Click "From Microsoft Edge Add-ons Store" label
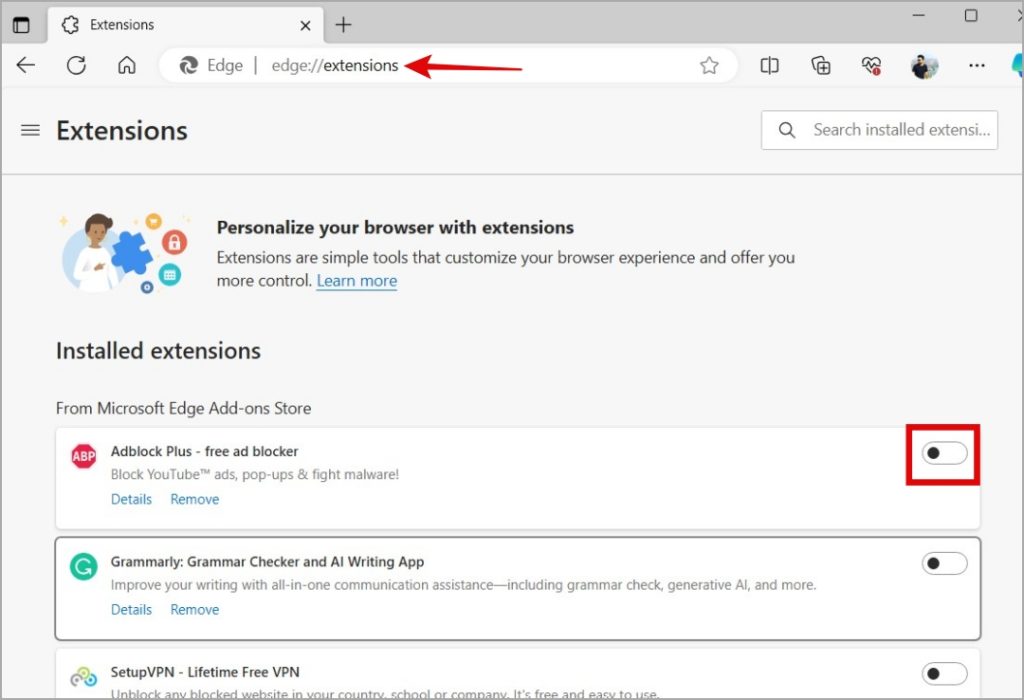 click(x=184, y=408)
